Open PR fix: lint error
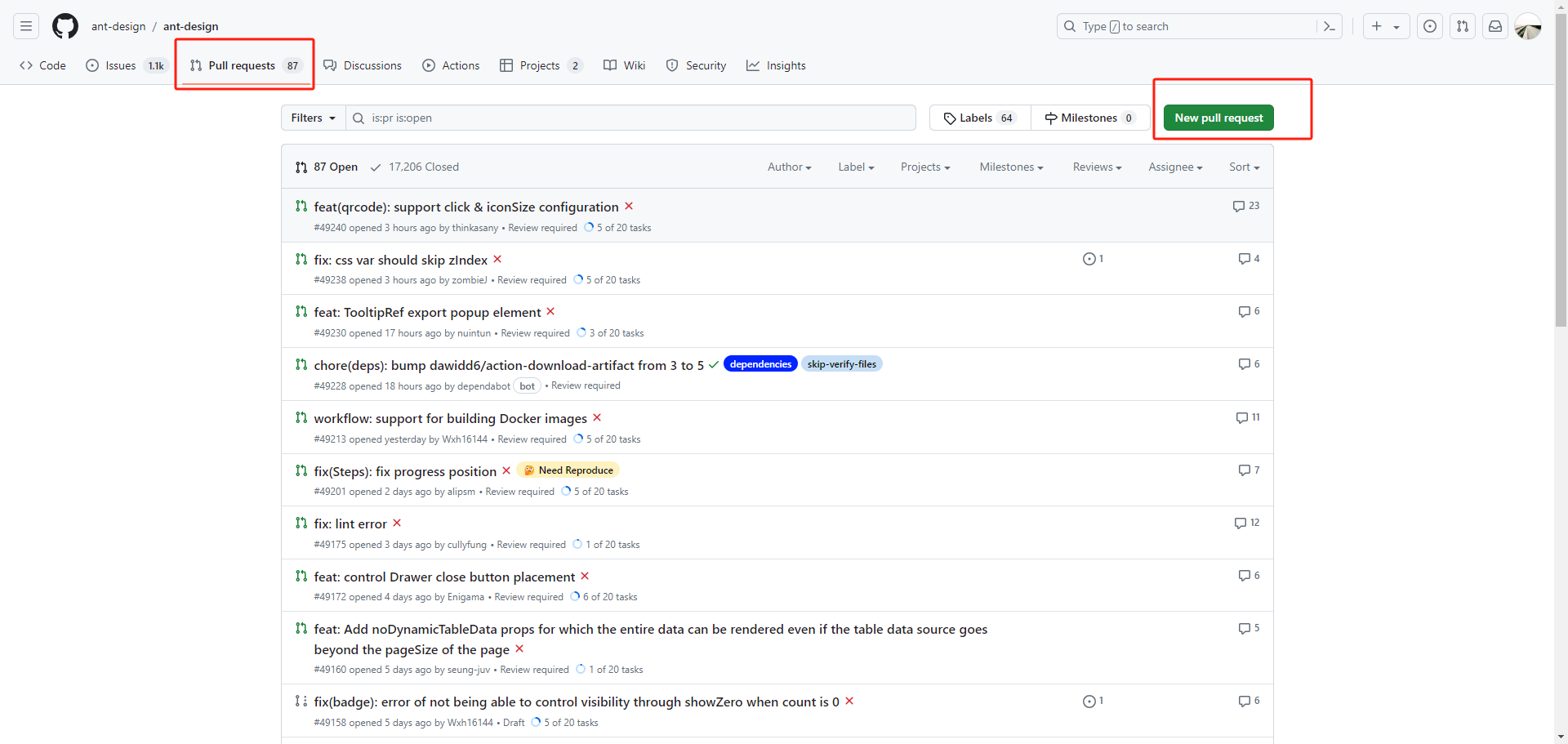1568x744 pixels. click(x=350, y=523)
